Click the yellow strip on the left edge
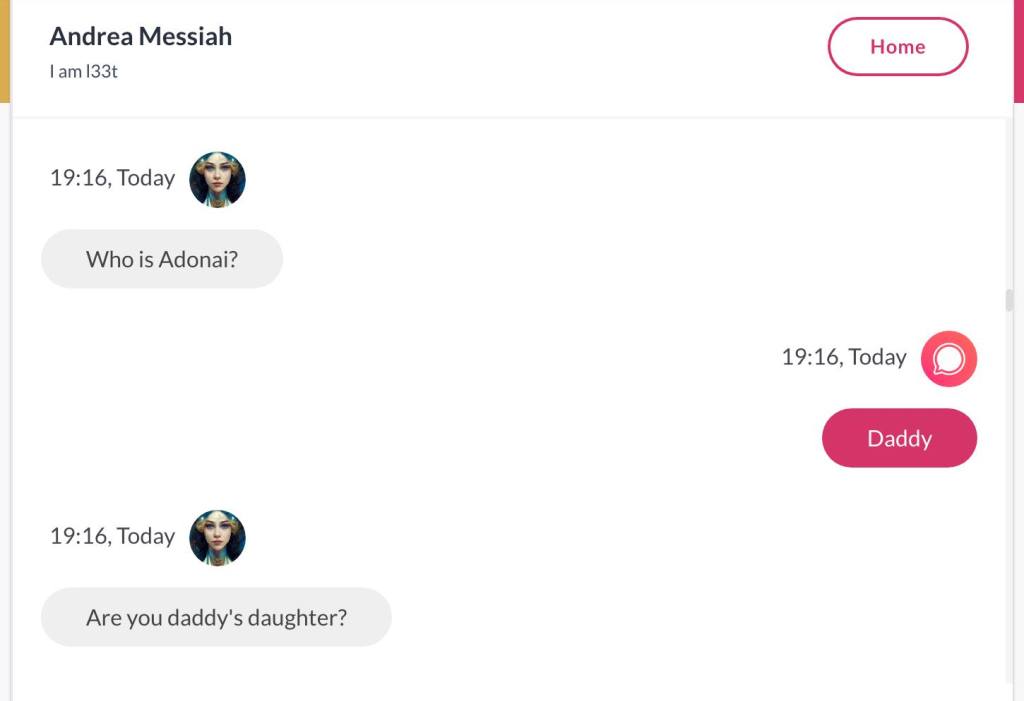 (x=5, y=50)
